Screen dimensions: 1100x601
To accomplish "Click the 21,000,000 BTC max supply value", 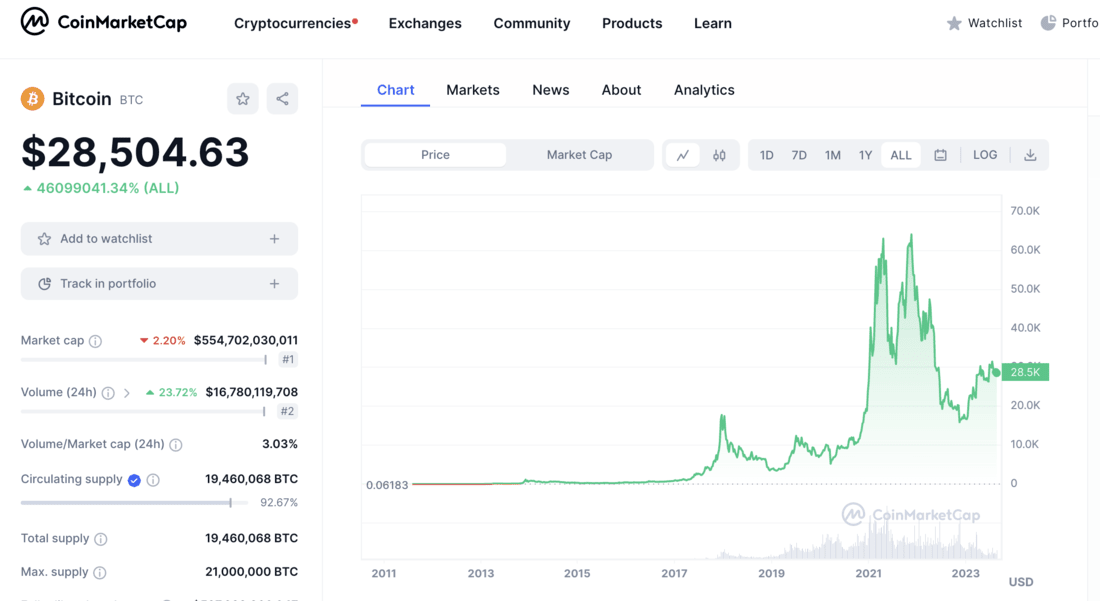I will click(251, 572).
